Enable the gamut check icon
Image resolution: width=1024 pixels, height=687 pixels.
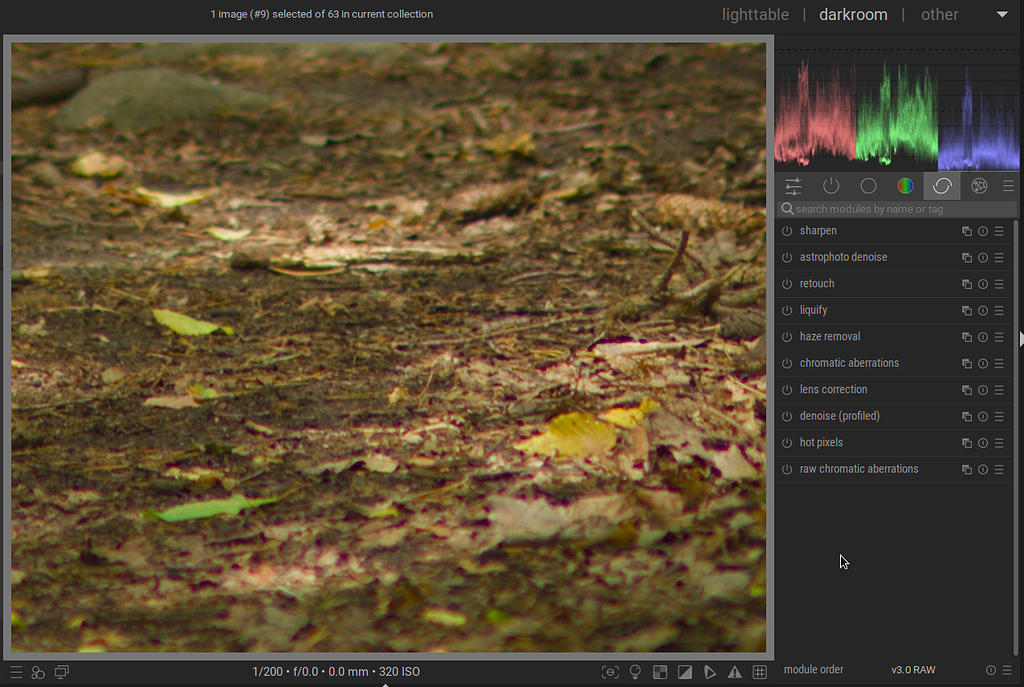tap(659, 671)
